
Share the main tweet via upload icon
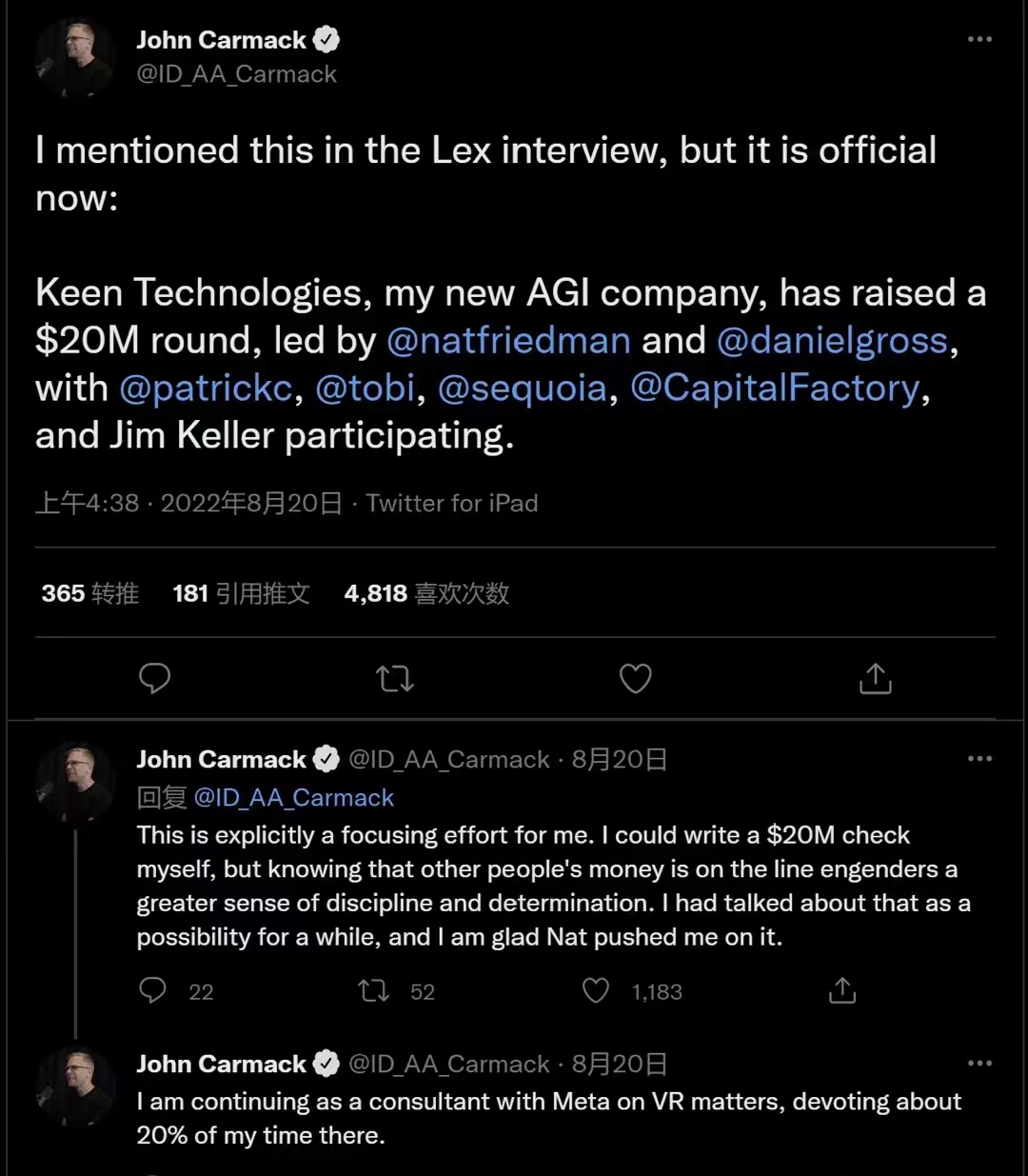coord(875,679)
